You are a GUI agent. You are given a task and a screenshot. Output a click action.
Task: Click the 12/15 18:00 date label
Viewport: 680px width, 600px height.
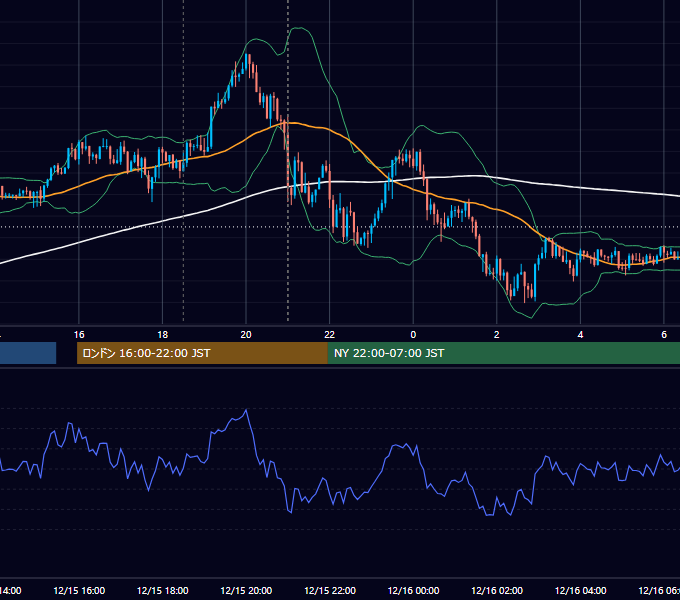tap(163, 590)
